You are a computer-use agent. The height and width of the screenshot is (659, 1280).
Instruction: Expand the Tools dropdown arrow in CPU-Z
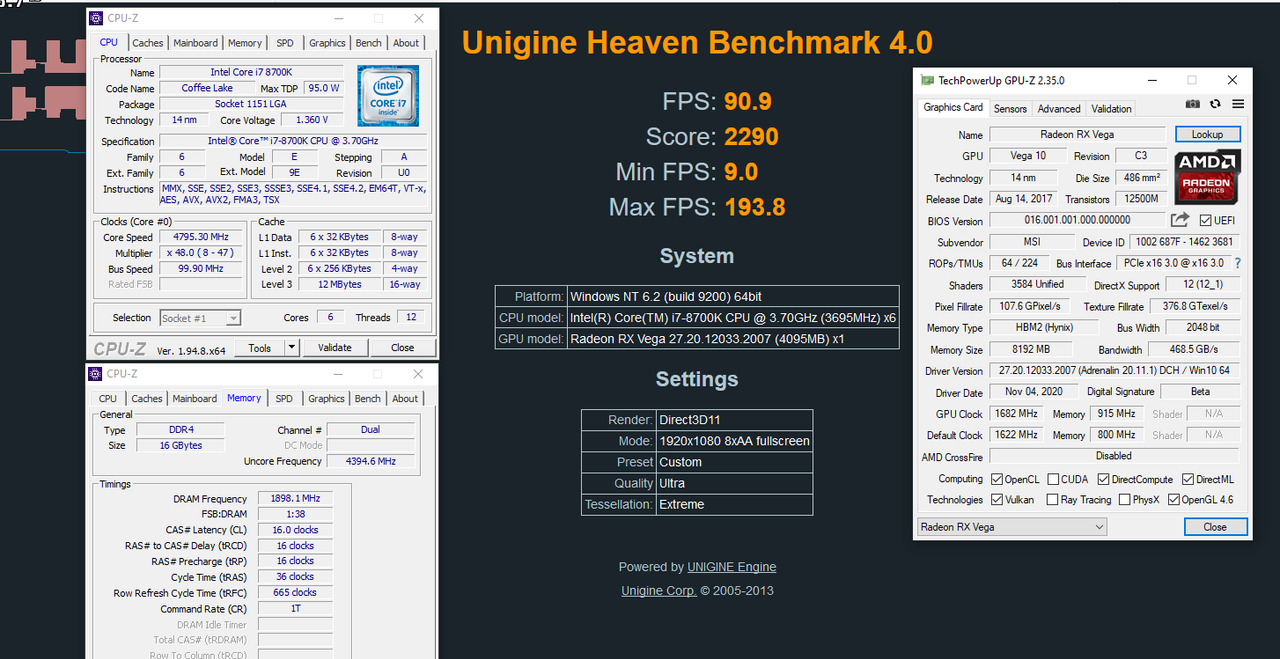(x=291, y=348)
